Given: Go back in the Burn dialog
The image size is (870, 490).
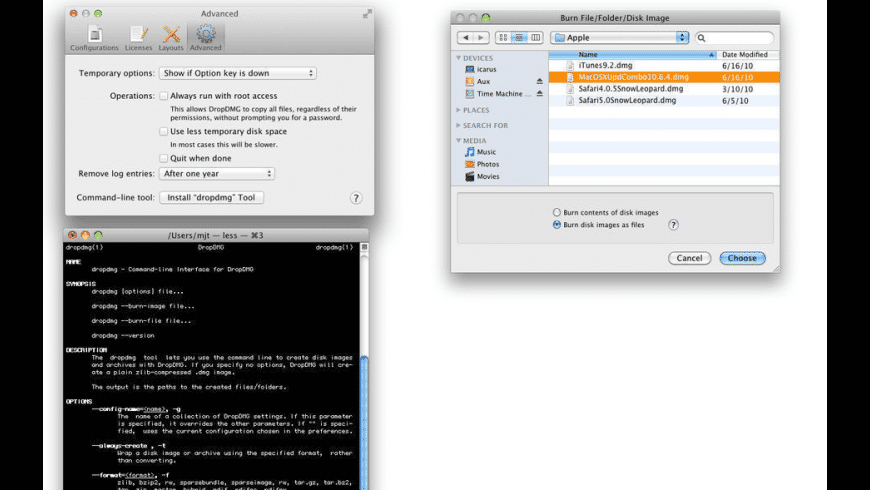Looking at the screenshot, I should 466,38.
